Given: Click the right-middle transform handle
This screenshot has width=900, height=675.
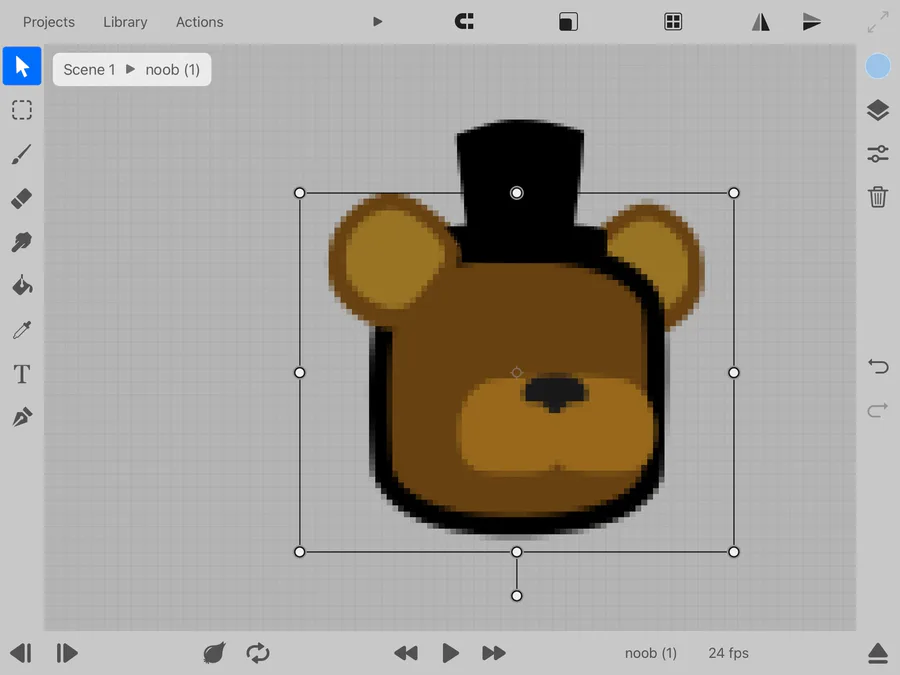Looking at the screenshot, I should click(x=734, y=373).
